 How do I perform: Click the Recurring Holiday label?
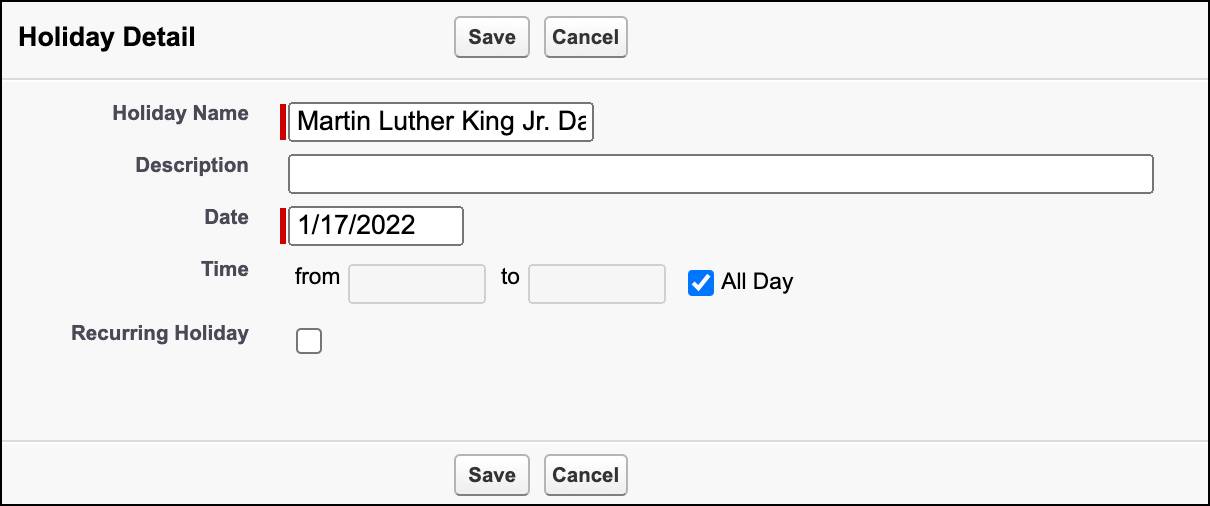[x=160, y=333]
